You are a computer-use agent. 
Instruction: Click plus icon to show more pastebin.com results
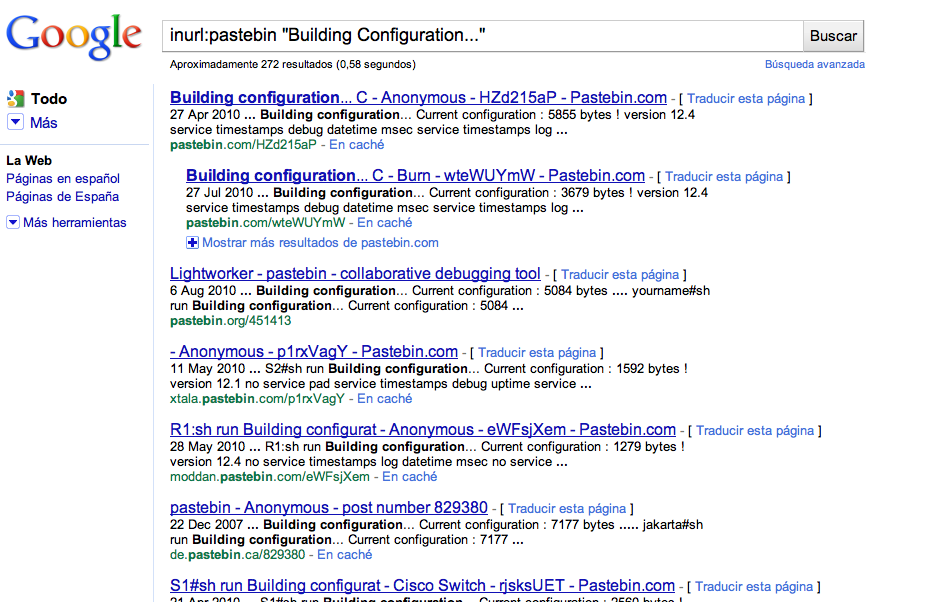point(193,242)
